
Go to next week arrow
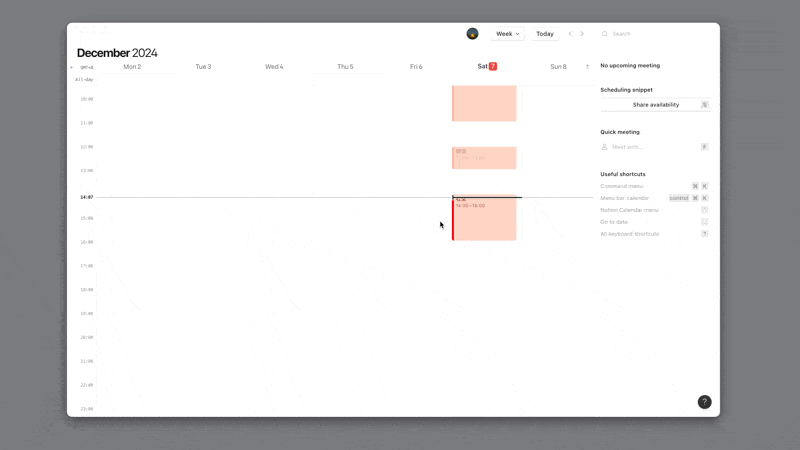point(582,34)
